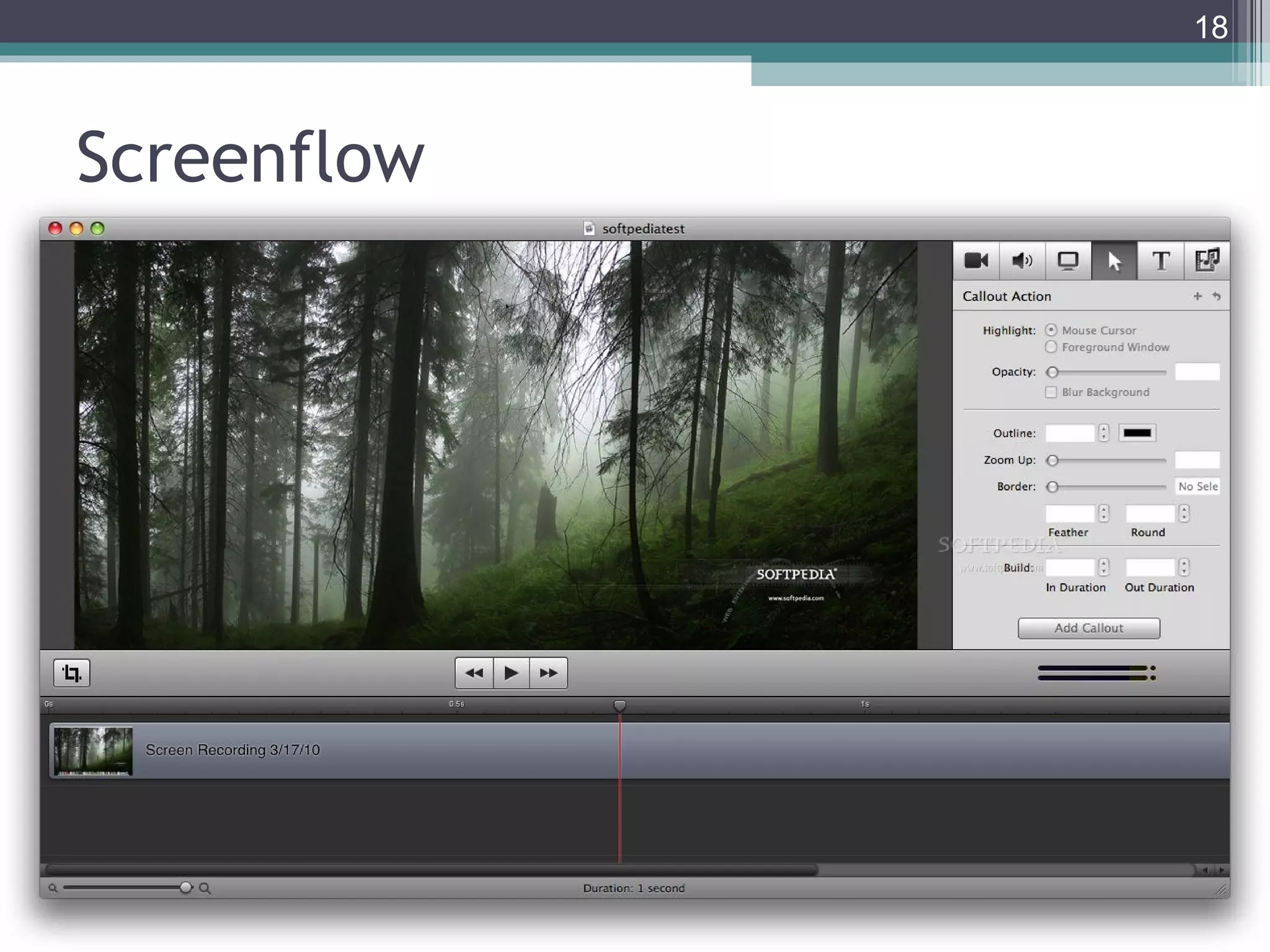Click the fast forward button
This screenshot has height=952, width=1270.
point(549,673)
